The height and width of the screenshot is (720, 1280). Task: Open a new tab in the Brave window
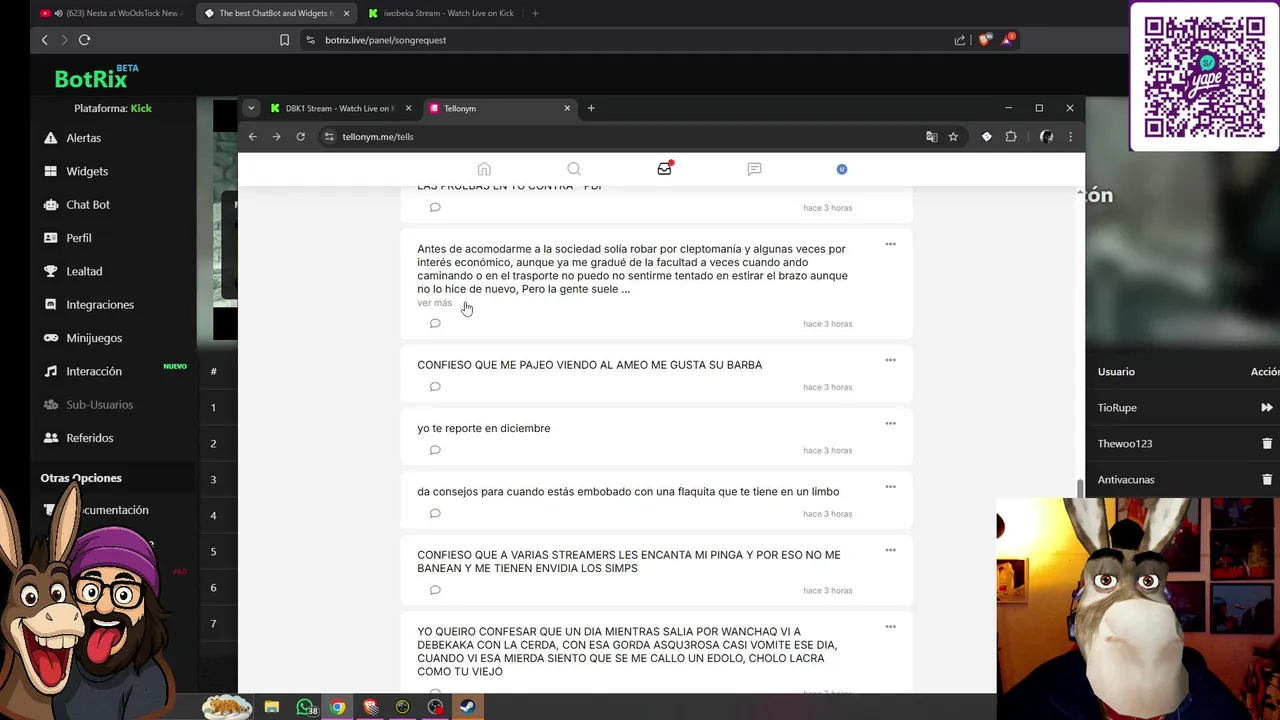(535, 13)
